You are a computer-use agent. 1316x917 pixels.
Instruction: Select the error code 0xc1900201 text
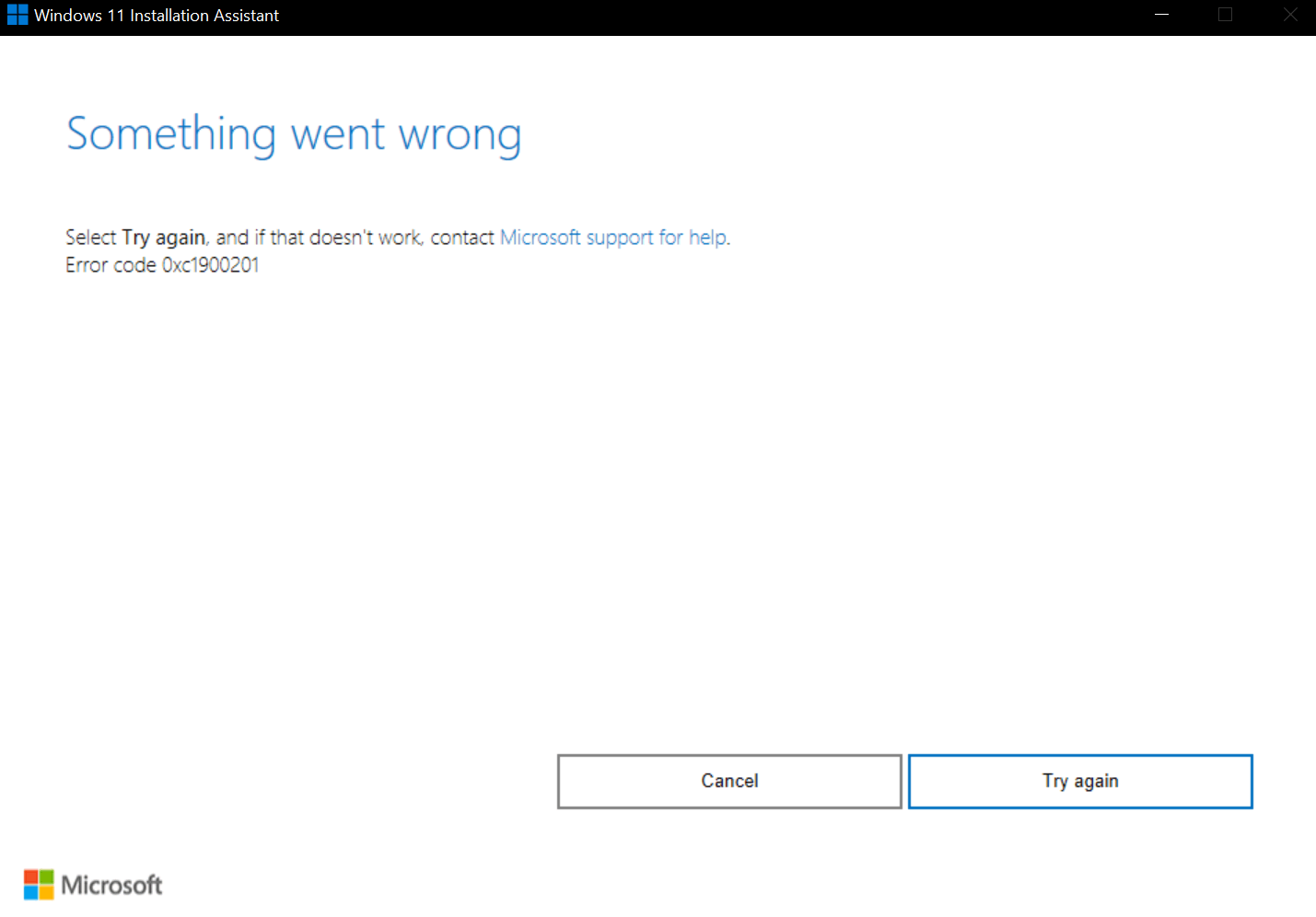(162, 265)
